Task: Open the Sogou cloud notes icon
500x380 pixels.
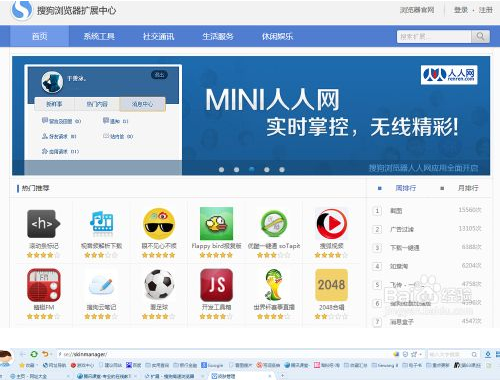Action: click(x=102, y=286)
